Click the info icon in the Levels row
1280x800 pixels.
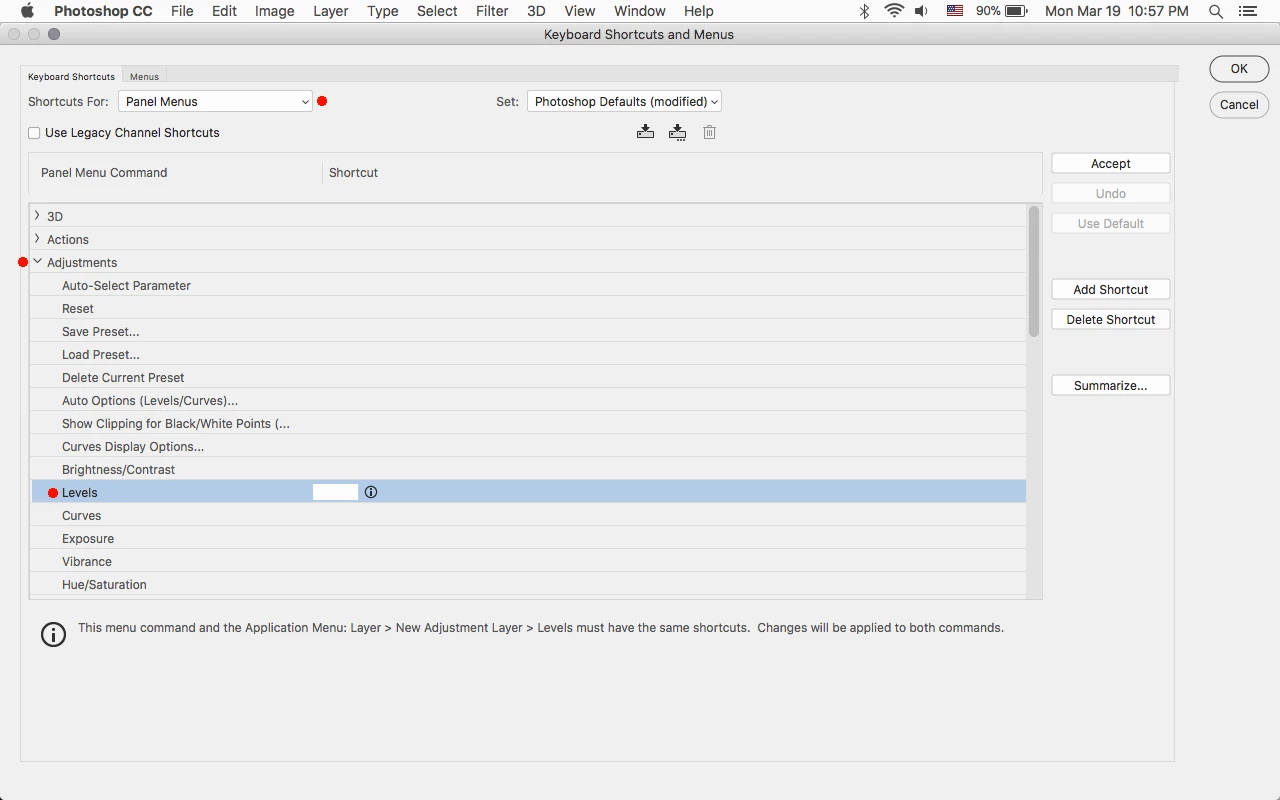(371, 492)
